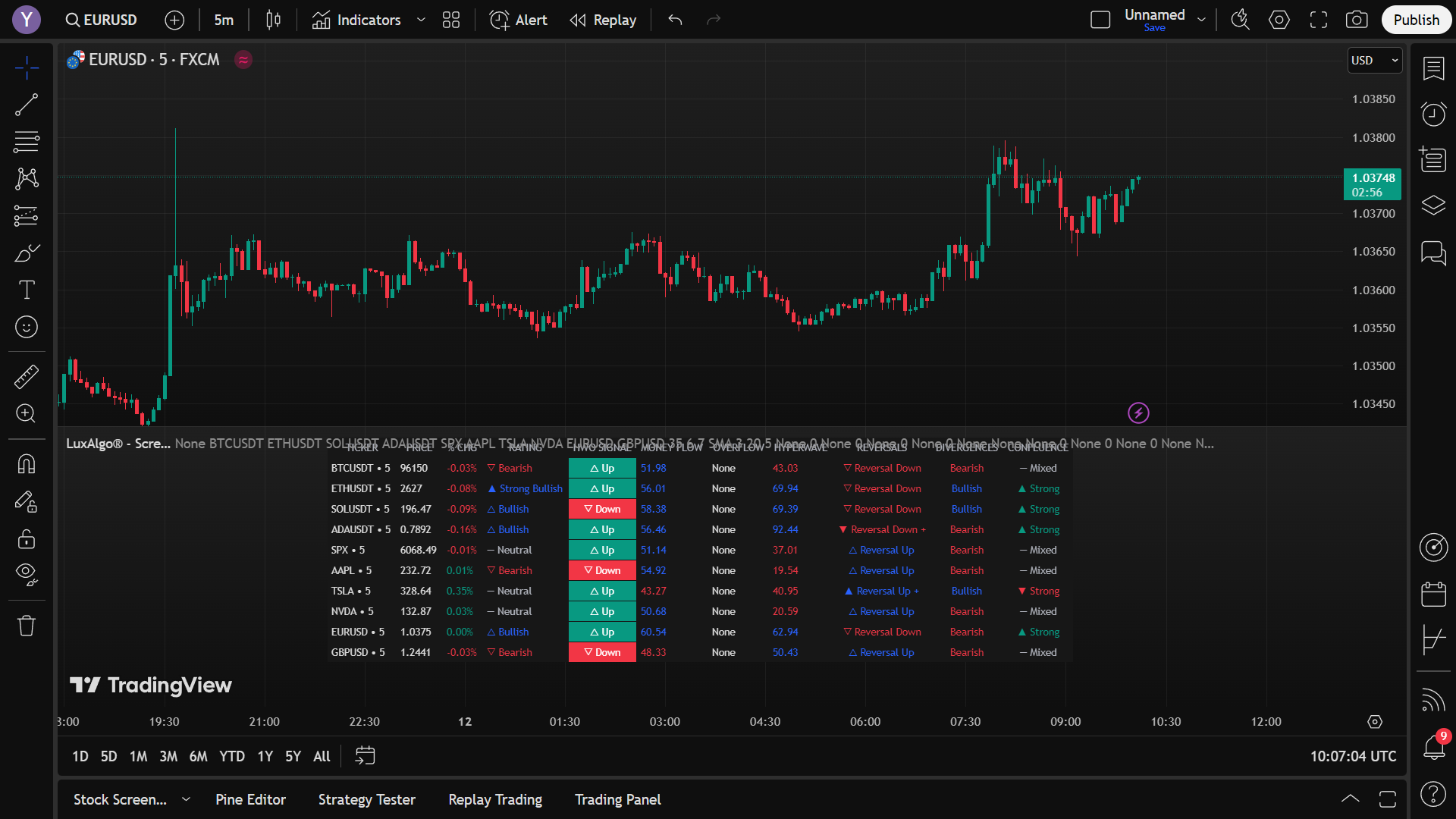Toggle fullscreen mode

coord(1319,20)
